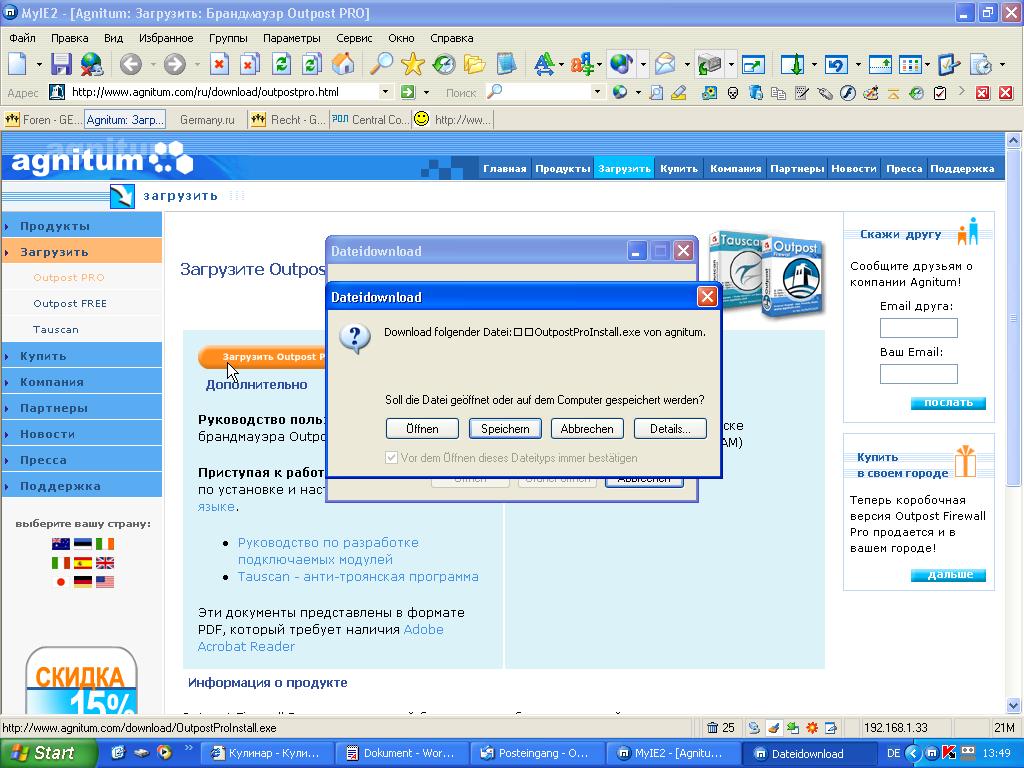Click the Forward arrow toolbar button

click(174, 64)
